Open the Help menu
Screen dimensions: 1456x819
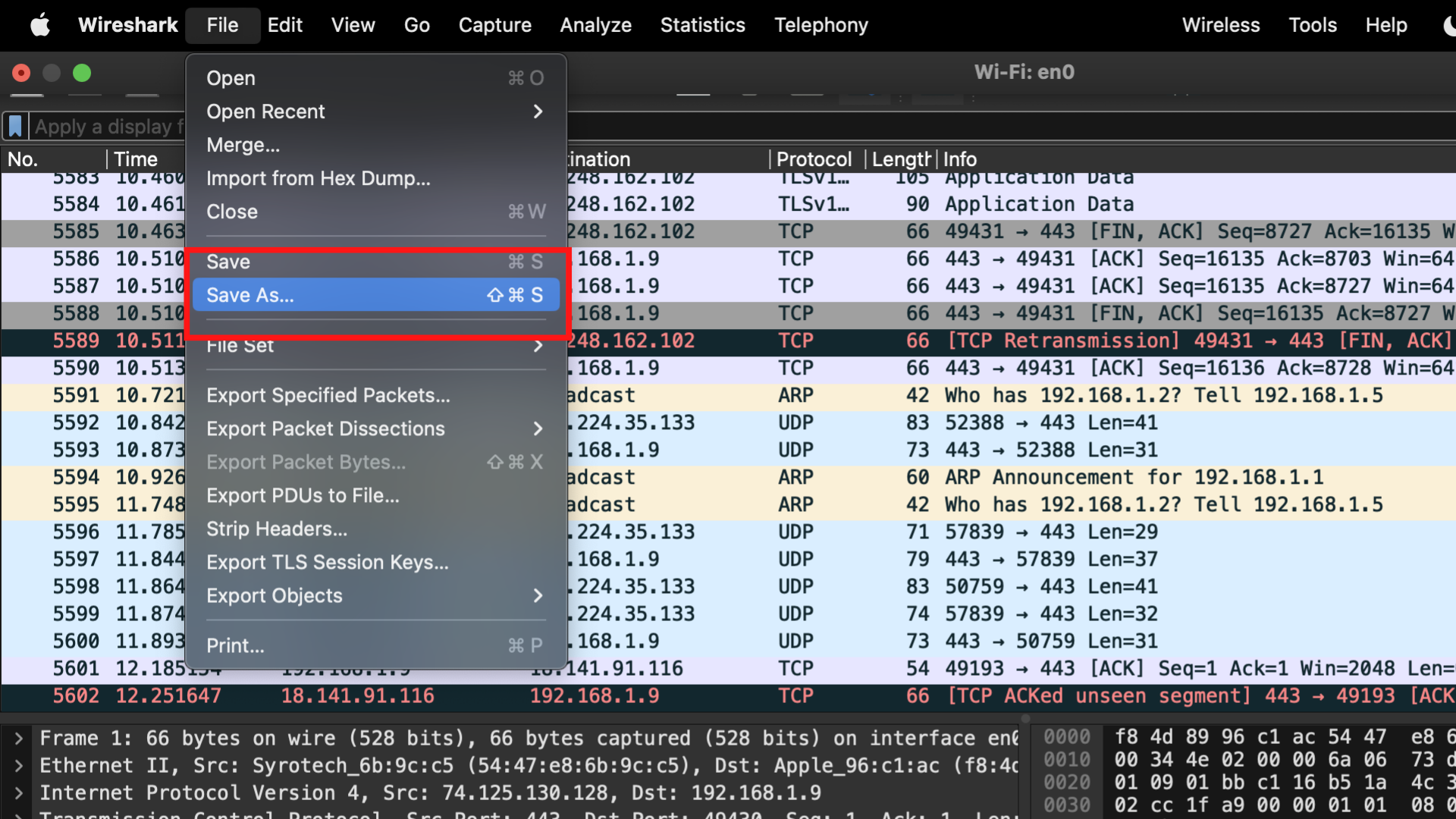1386,25
